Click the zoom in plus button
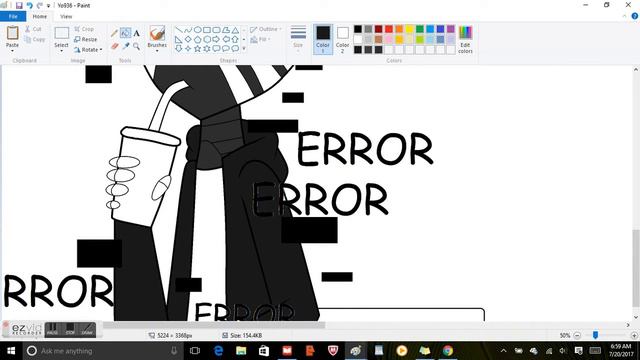The image size is (640, 360). 634,336
